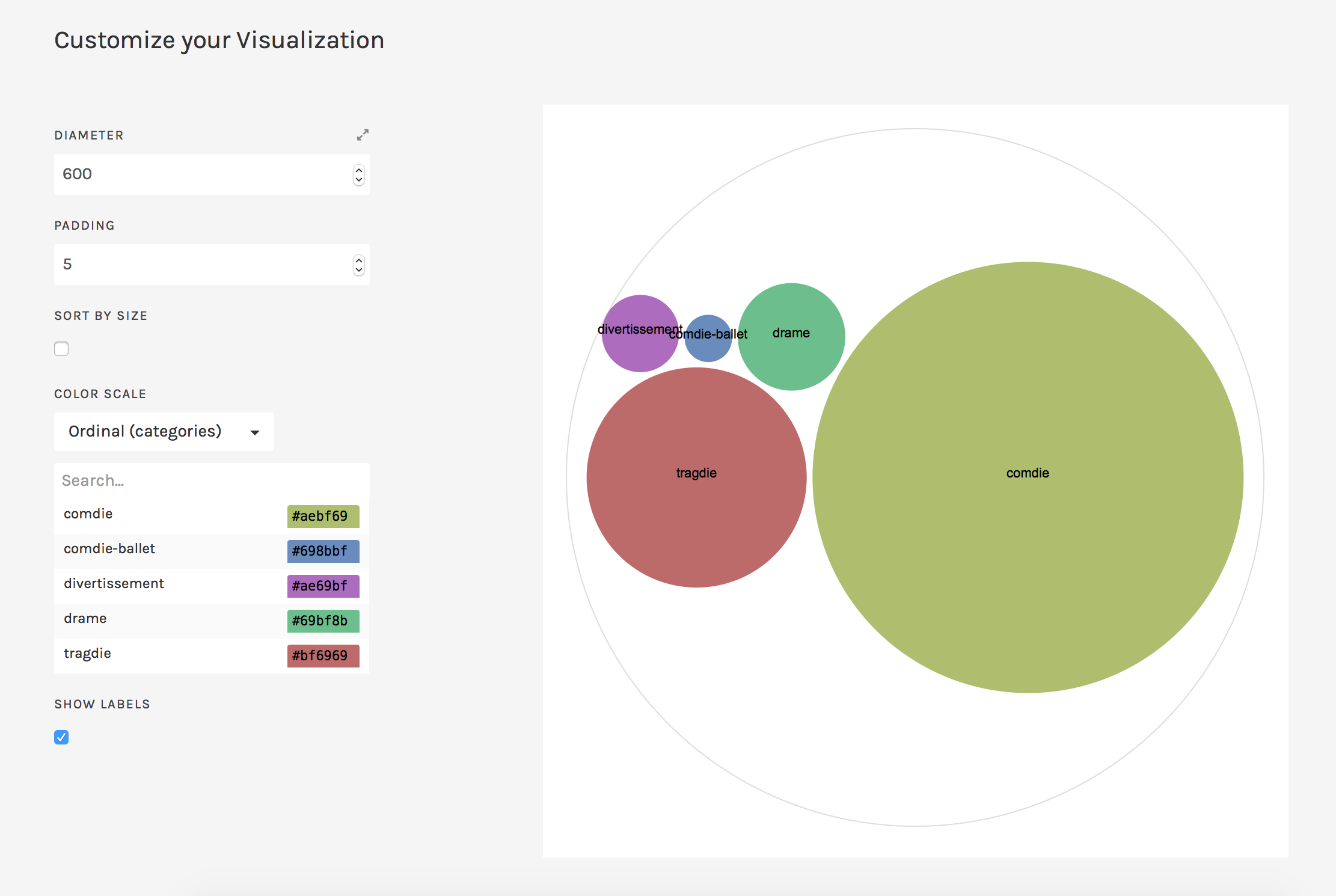
Task: Open the tragdie color swatch #bf6969
Action: coord(323,655)
